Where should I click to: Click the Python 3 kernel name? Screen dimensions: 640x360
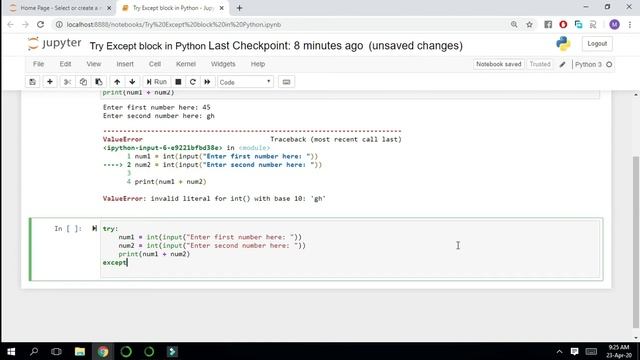588,64
